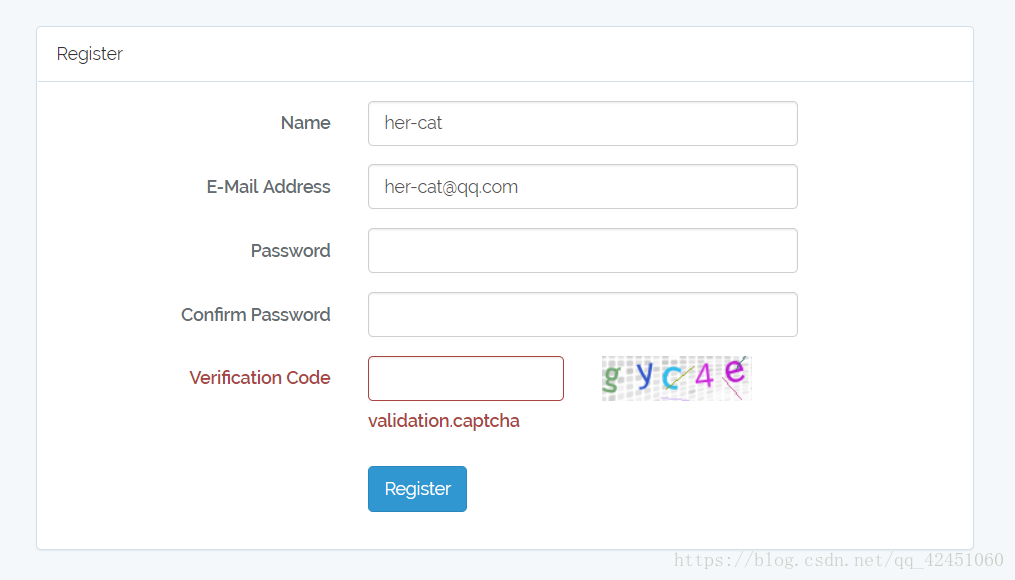Refresh the captcha image
The height and width of the screenshot is (580, 1015).
tap(676, 378)
